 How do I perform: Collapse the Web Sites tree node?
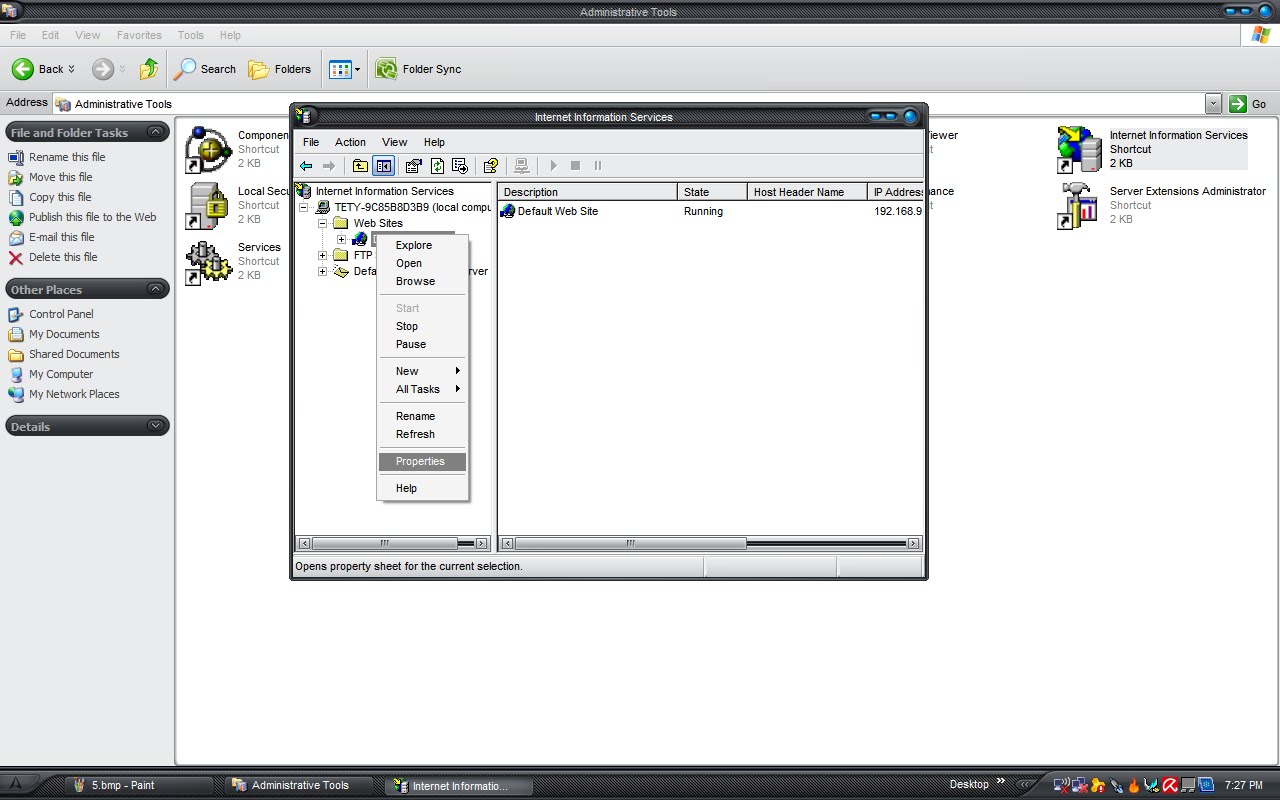323,224
